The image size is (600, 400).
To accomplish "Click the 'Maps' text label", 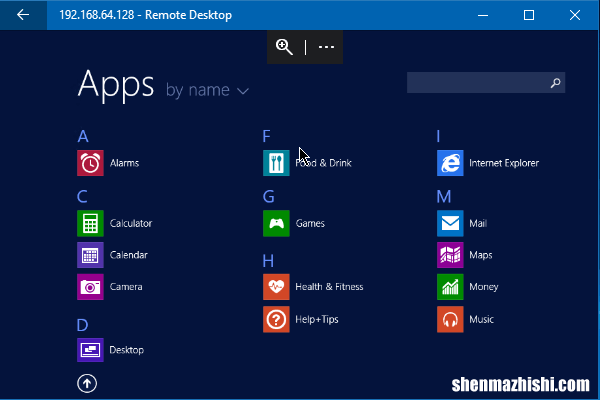I will (481, 255).
